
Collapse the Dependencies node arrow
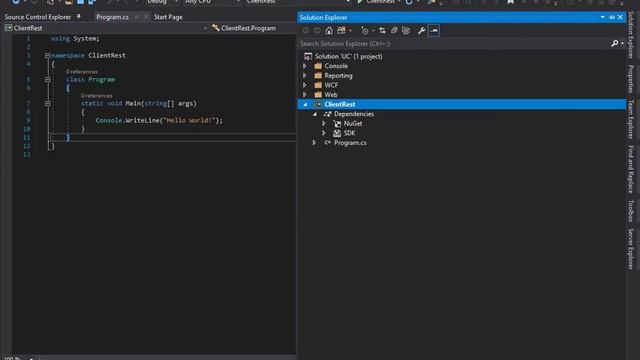click(315, 114)
